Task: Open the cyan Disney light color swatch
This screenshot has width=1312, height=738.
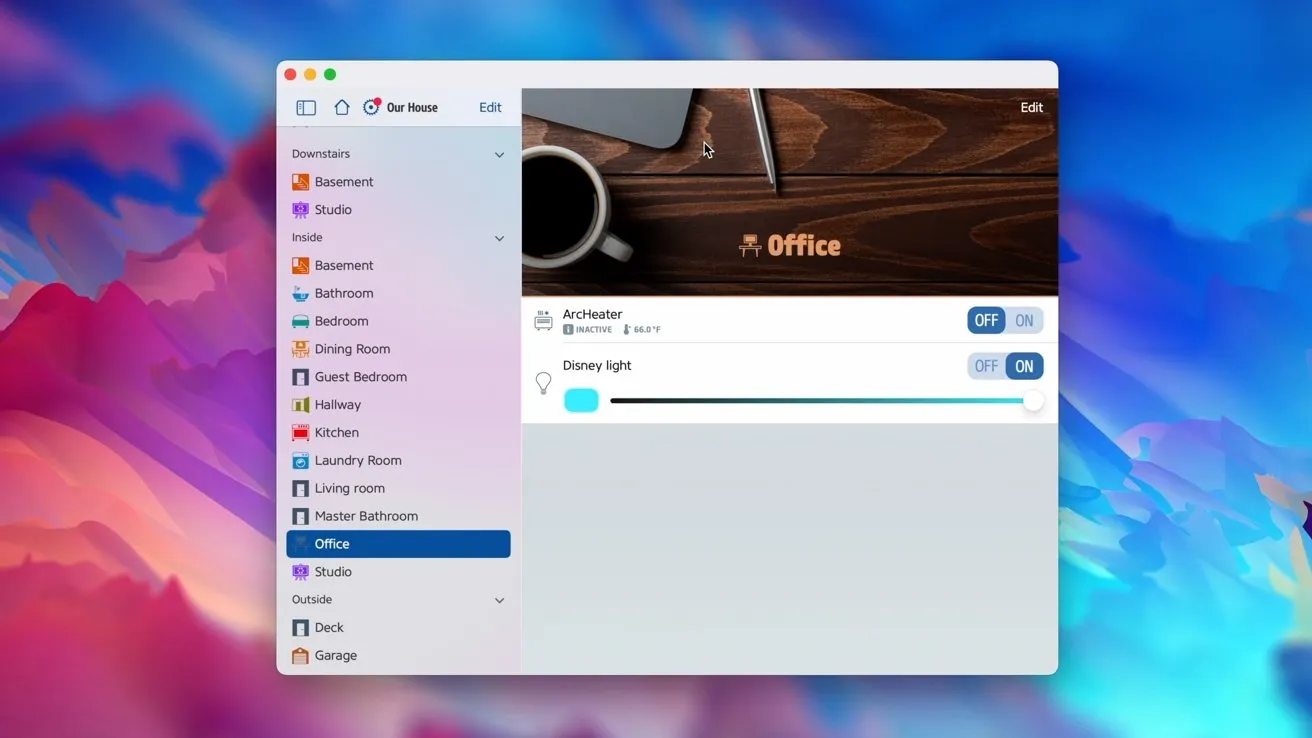Action: tap(581, 401)
